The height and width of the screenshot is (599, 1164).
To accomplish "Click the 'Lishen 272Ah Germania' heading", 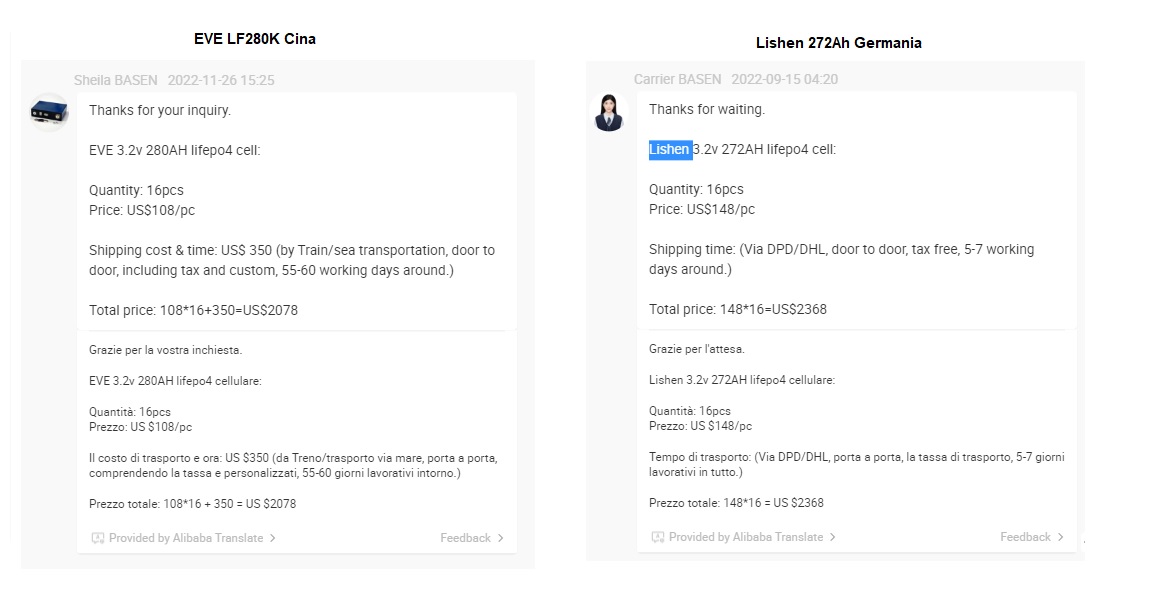I will [838, 43].
